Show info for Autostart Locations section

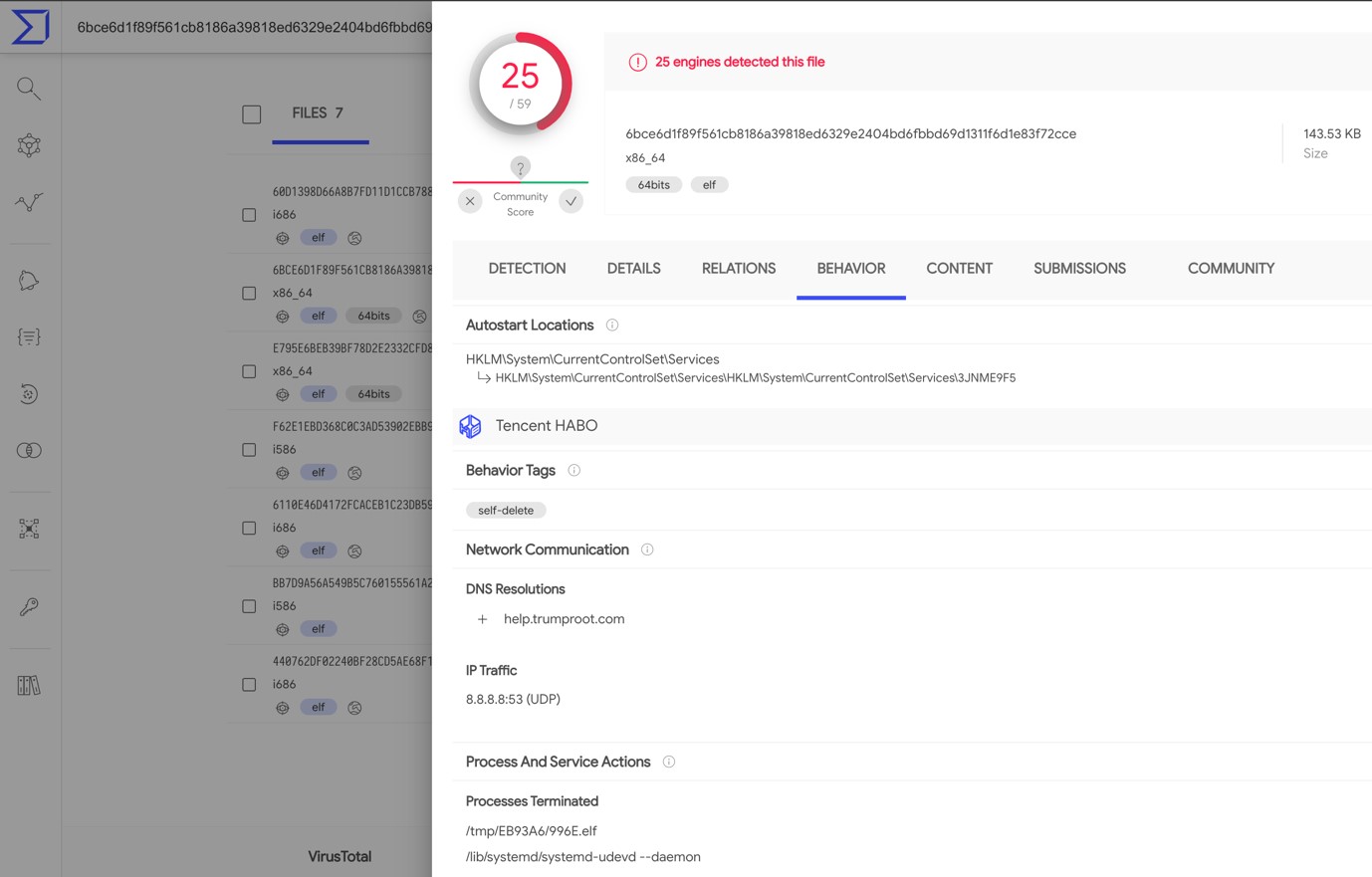click(612, 326)
